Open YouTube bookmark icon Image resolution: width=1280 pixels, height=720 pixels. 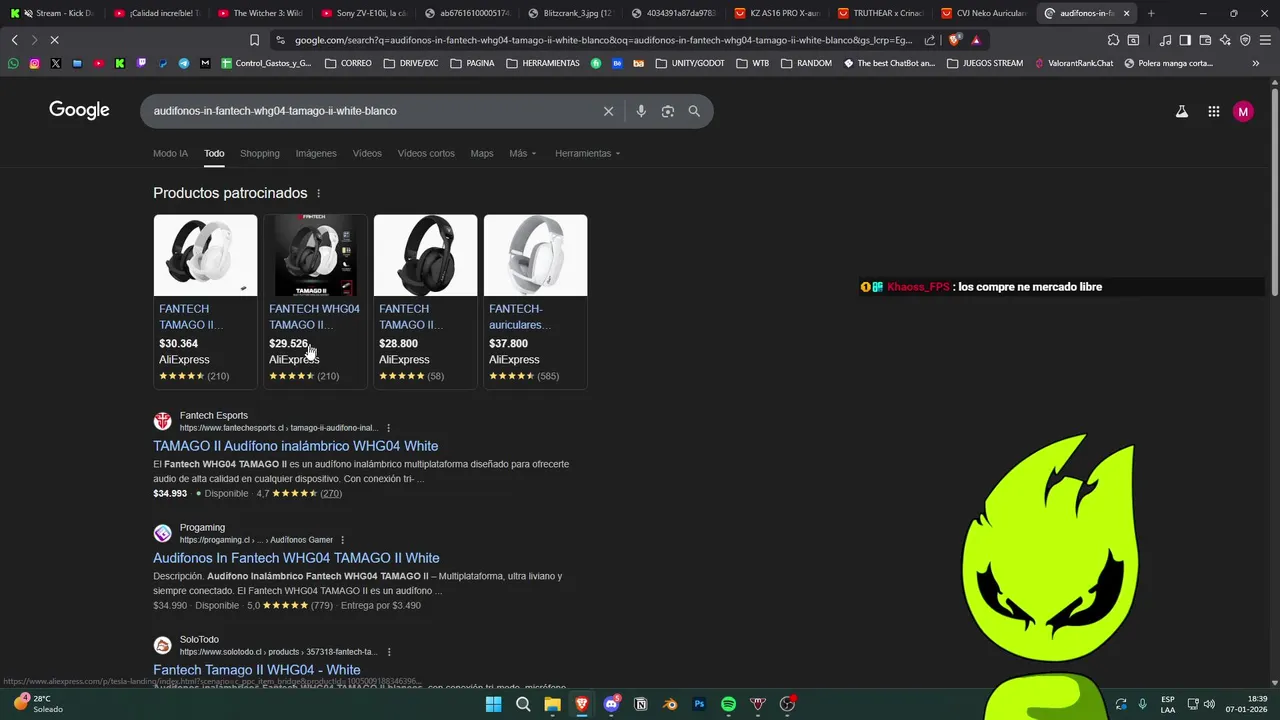point(98,63)
